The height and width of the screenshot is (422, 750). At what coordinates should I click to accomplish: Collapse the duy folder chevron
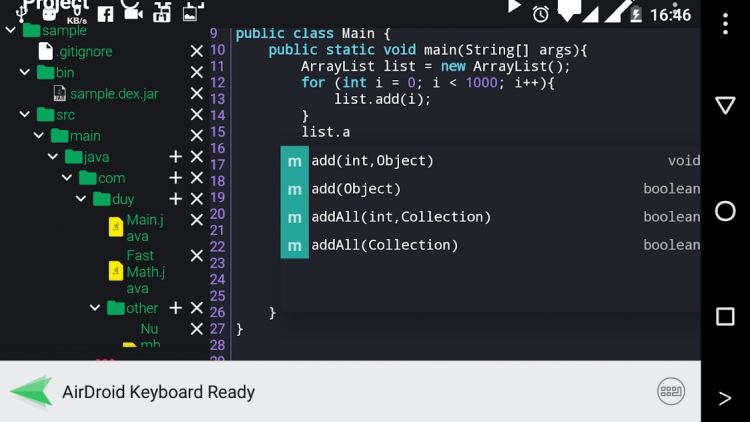[81, 199]
